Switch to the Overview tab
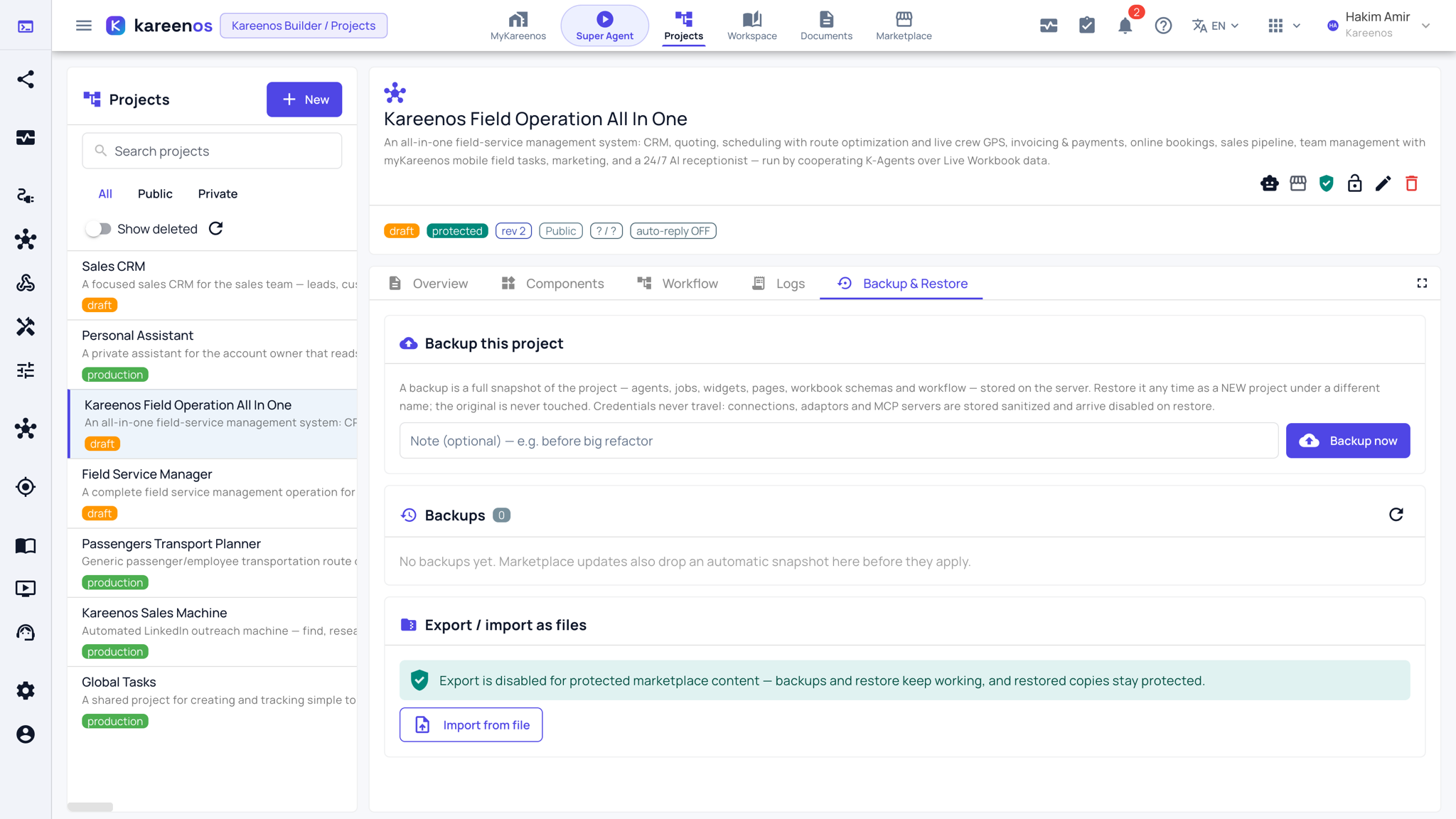The height and width of the screenshot is (819, 1456). pyautogui.click(x=428, y=284)
